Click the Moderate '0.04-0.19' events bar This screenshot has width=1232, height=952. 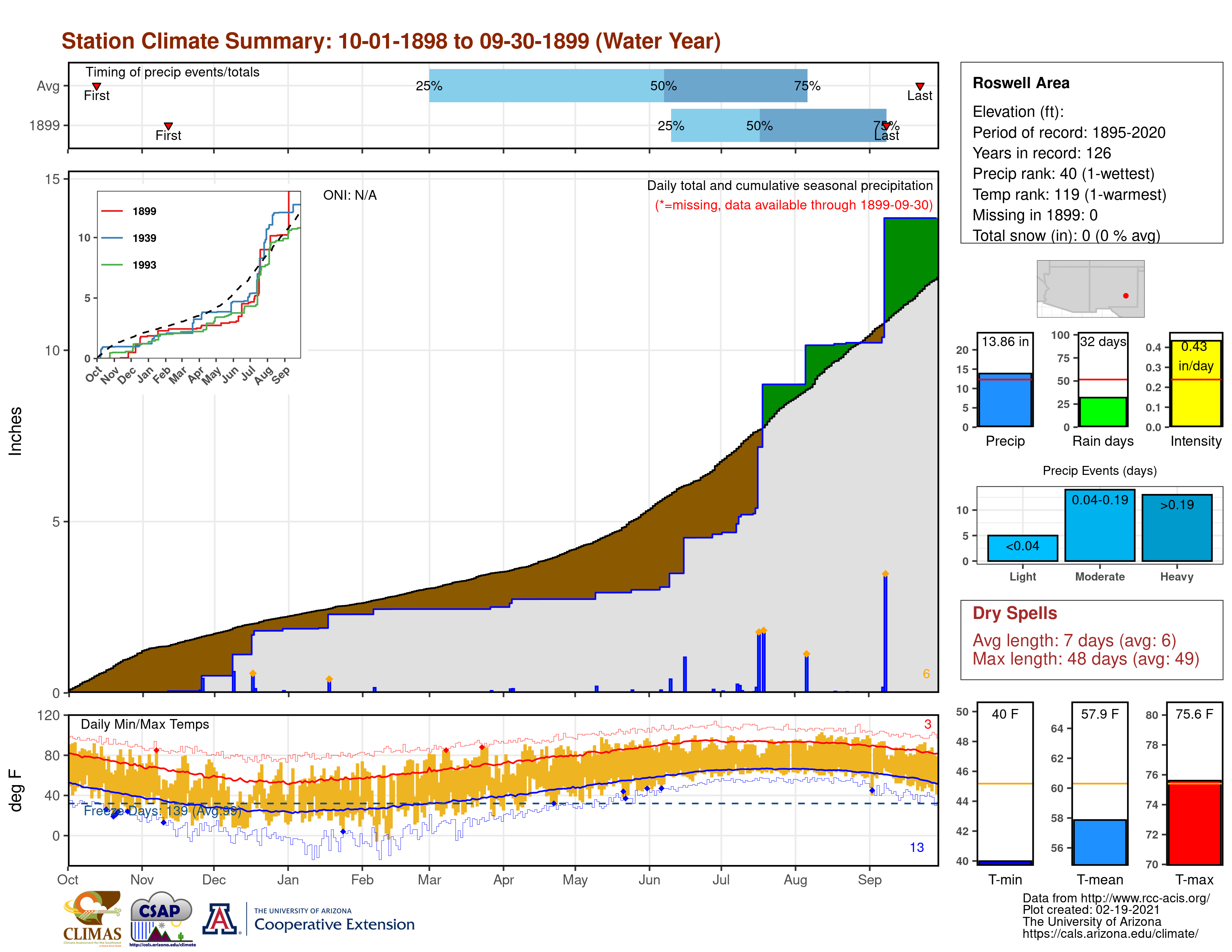(x=1099, y=526)
